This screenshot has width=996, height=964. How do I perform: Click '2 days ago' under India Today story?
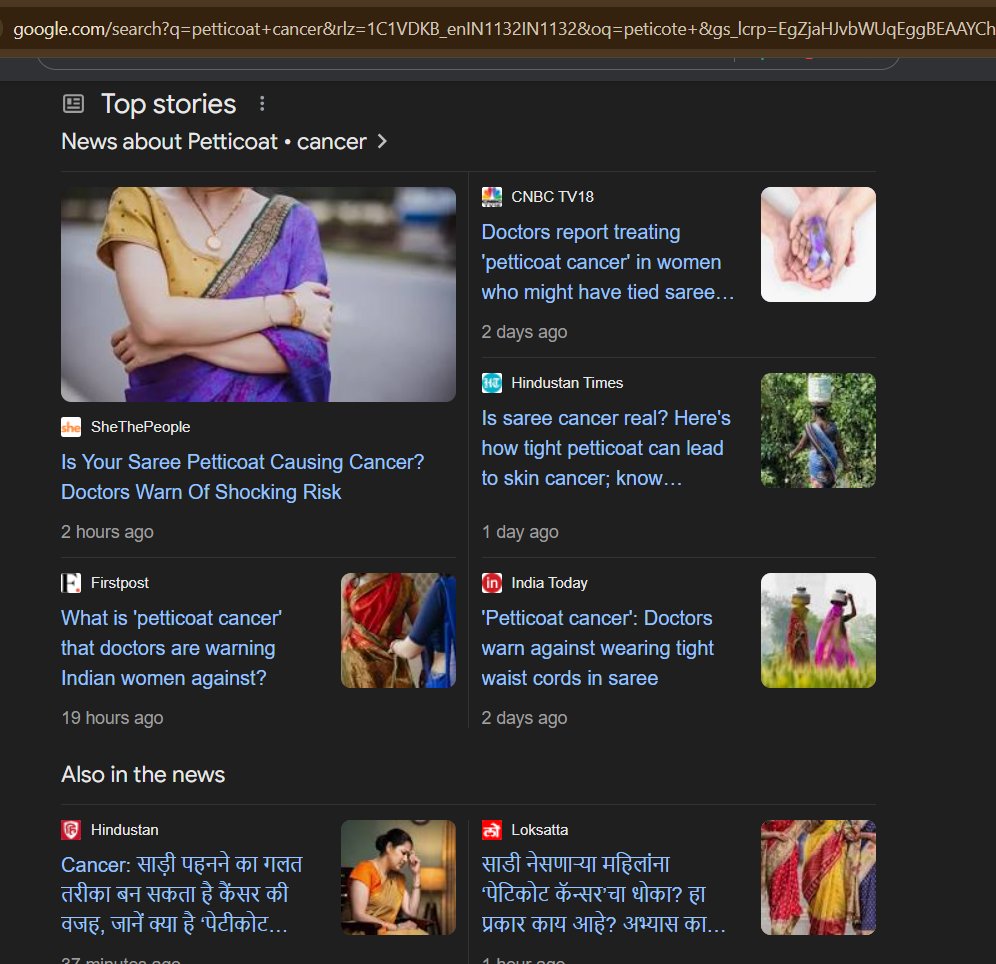click(x=525, y=718)
